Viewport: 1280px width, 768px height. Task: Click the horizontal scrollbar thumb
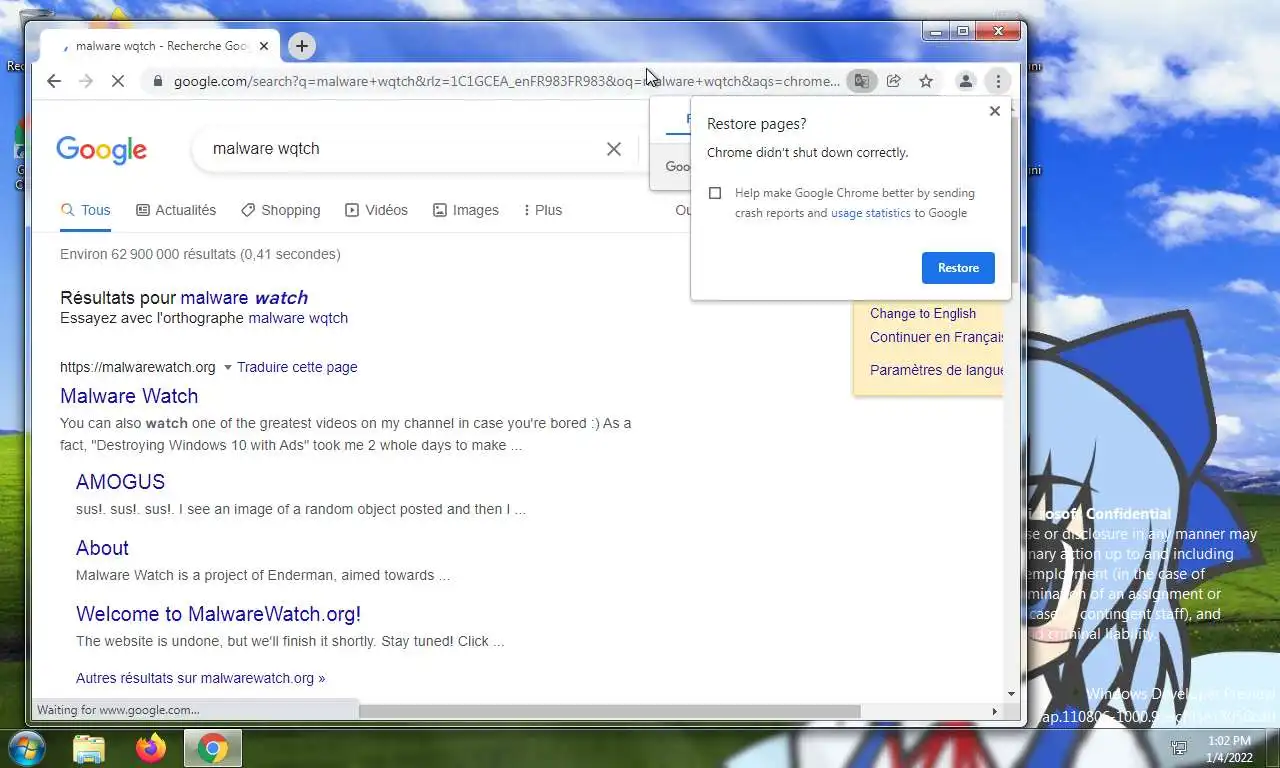click(609, 711)
